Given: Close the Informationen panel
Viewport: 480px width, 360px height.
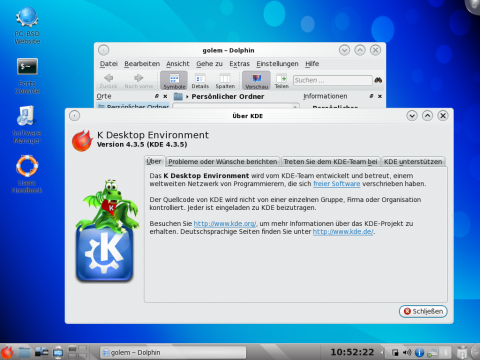Looking at the screenshot, I should [380, 96].
